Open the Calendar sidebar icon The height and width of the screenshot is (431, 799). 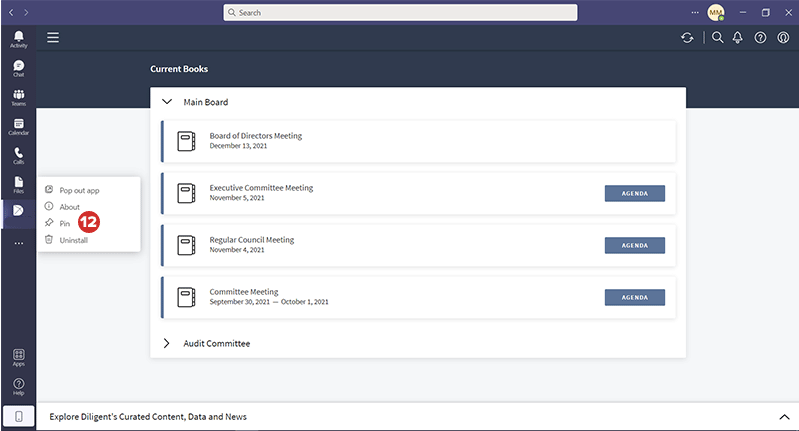pyautogui.click(x=18, y=126)
